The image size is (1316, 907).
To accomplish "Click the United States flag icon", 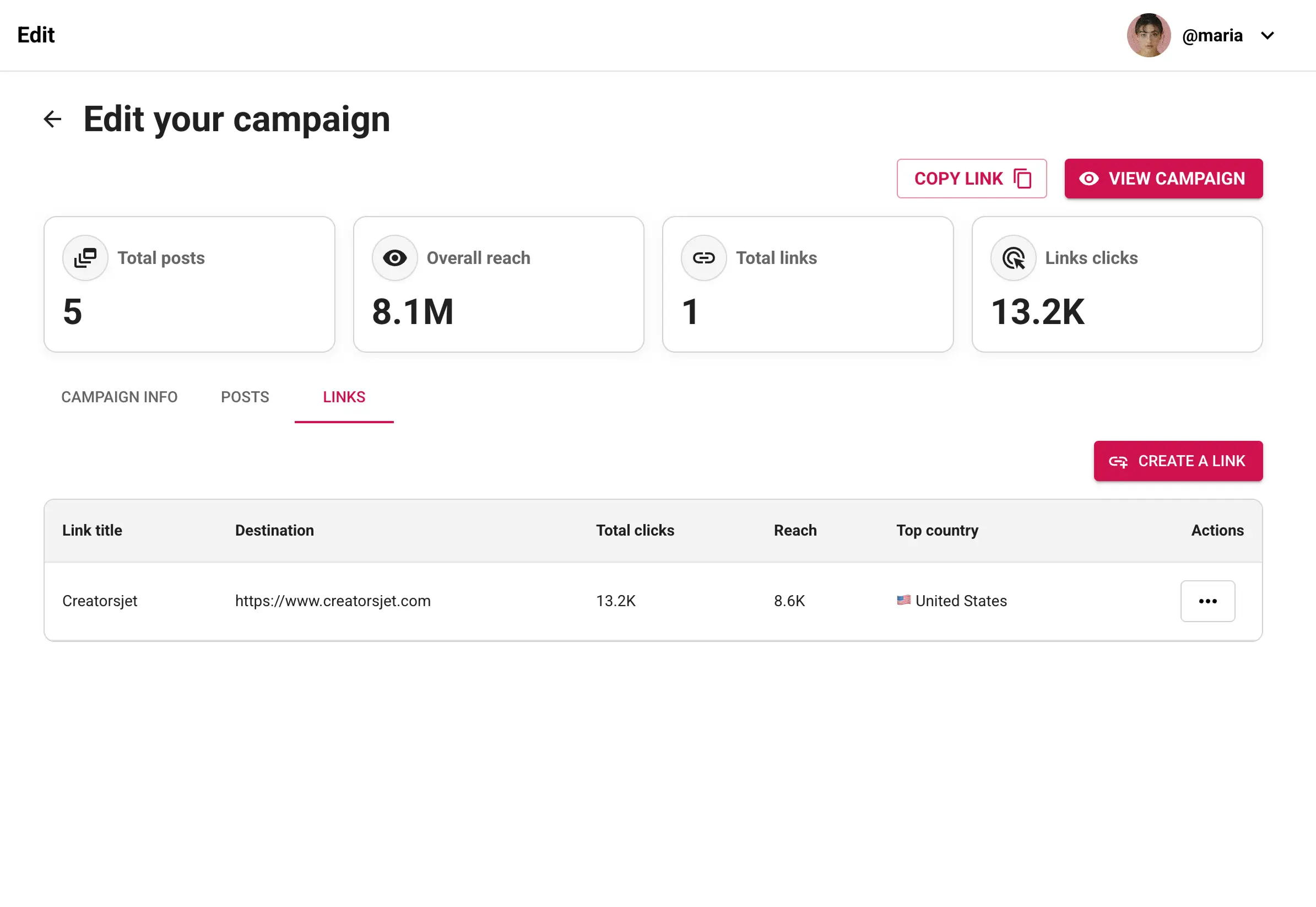I will tap(903, 601).
